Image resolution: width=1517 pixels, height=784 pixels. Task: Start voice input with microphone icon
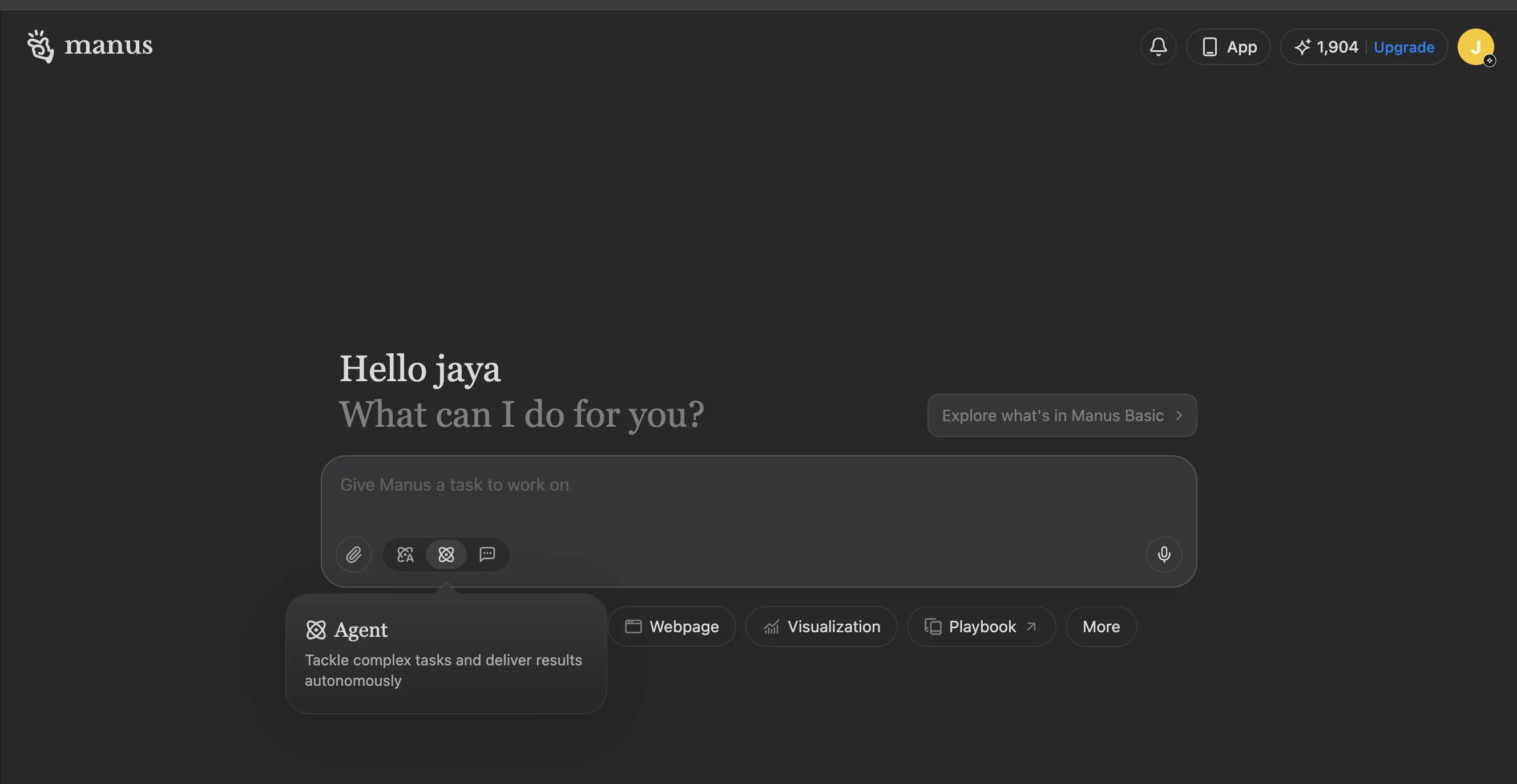[1163, 554]
